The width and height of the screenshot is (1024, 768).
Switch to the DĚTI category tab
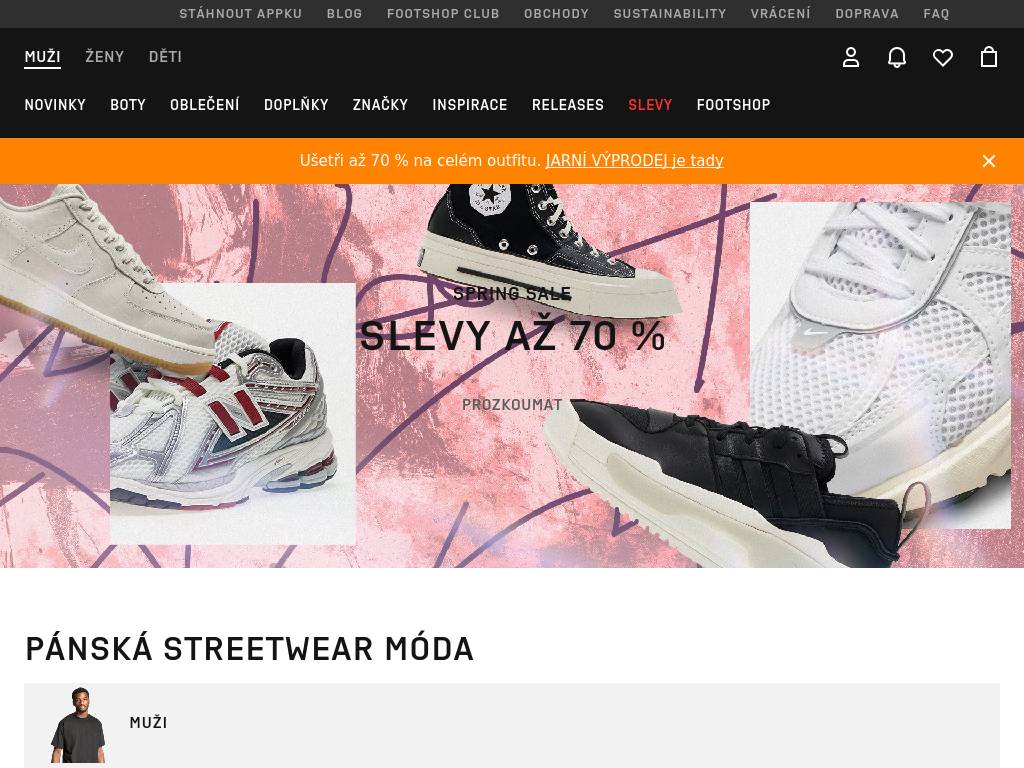tap(165, 57)
